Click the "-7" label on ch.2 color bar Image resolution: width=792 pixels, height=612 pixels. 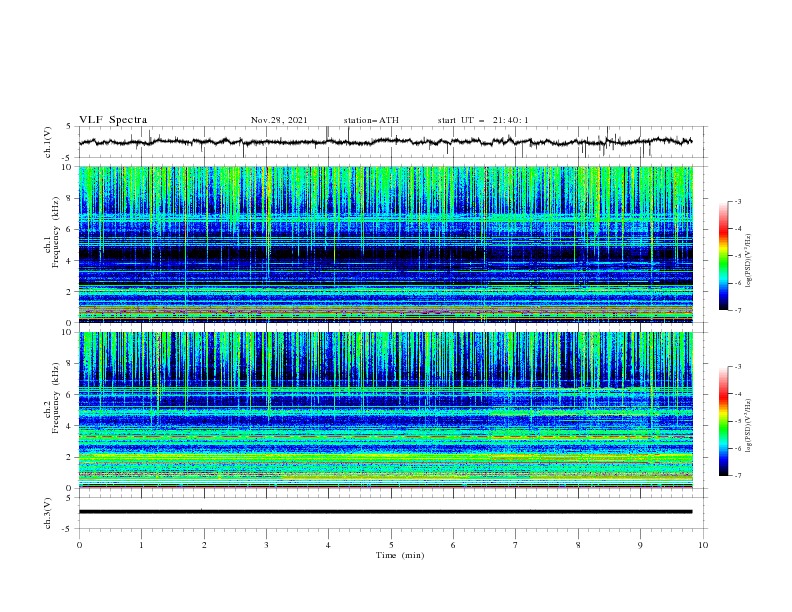pos(737,475)
